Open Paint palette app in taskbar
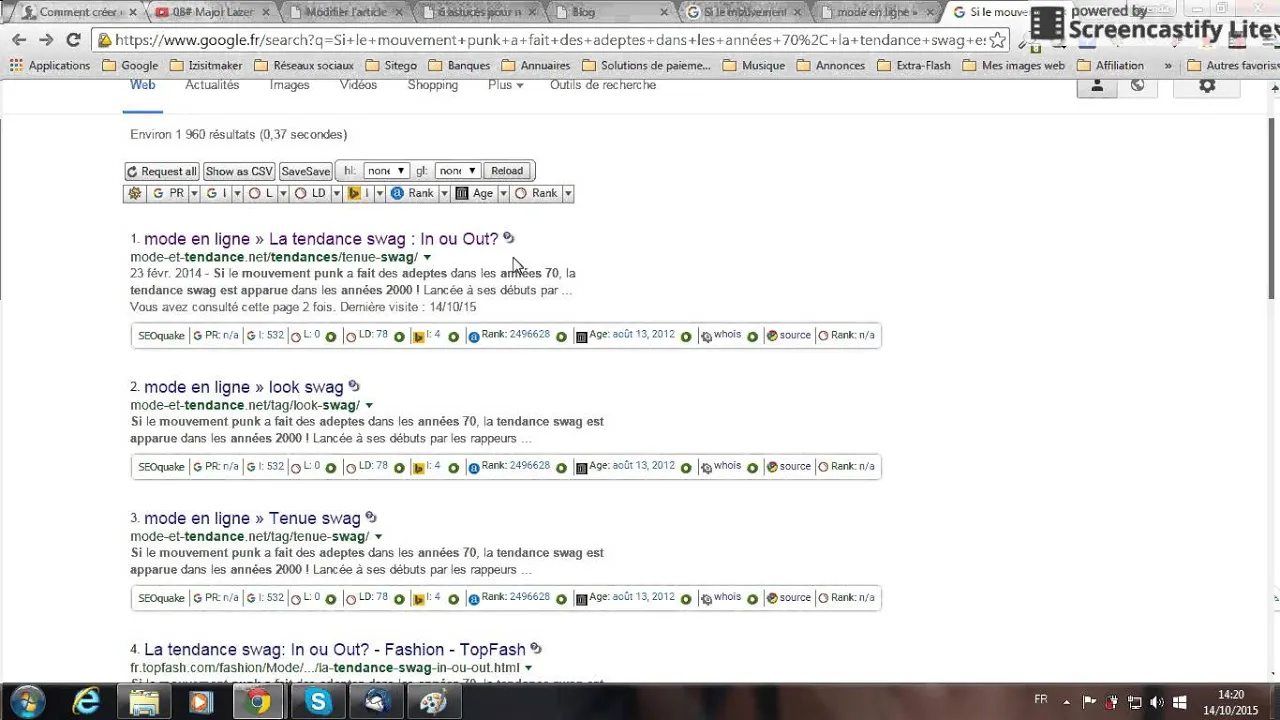 point(433,702)
